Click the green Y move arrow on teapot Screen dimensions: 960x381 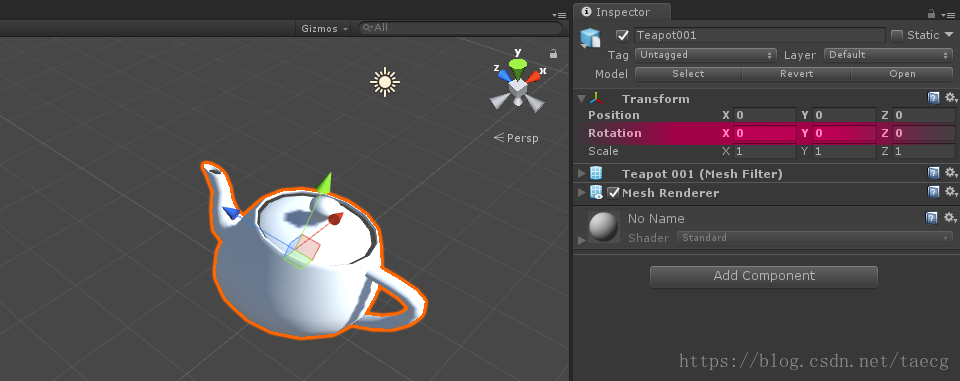[x=325, y=183]
